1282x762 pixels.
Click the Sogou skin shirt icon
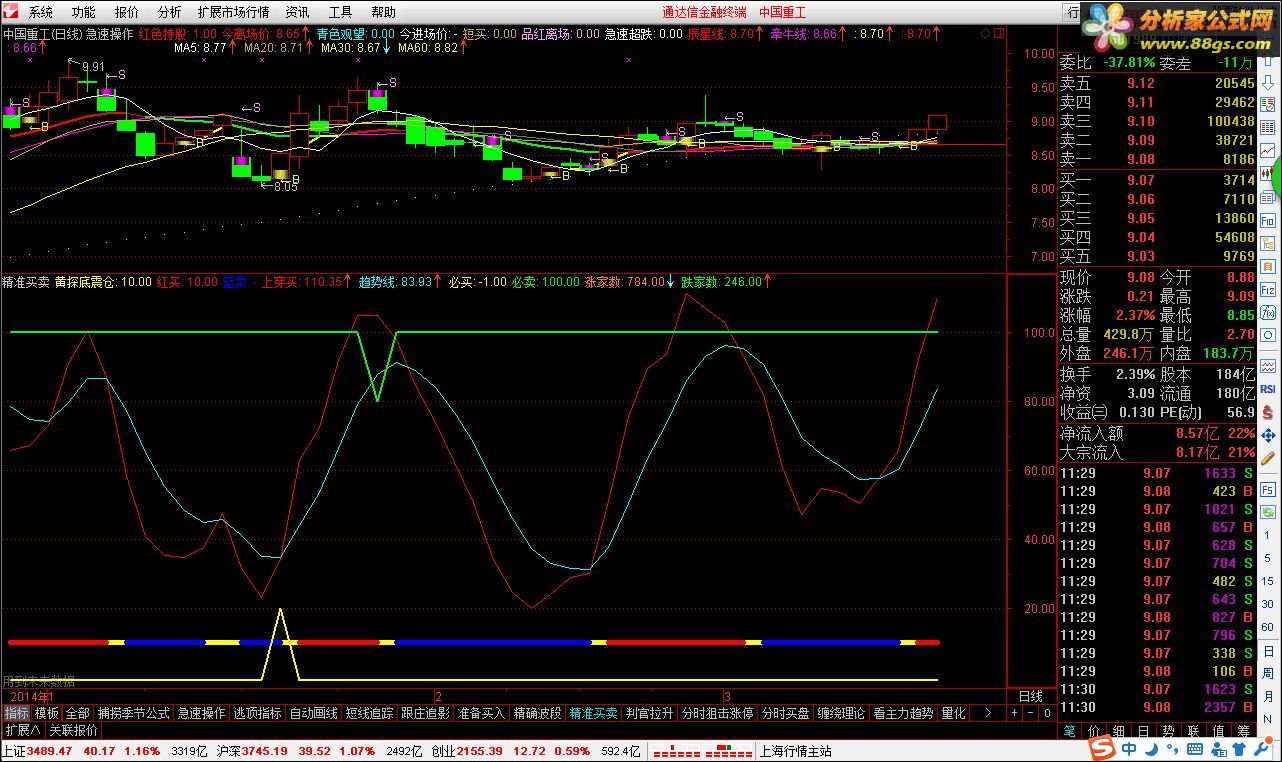click(1240, 748)
